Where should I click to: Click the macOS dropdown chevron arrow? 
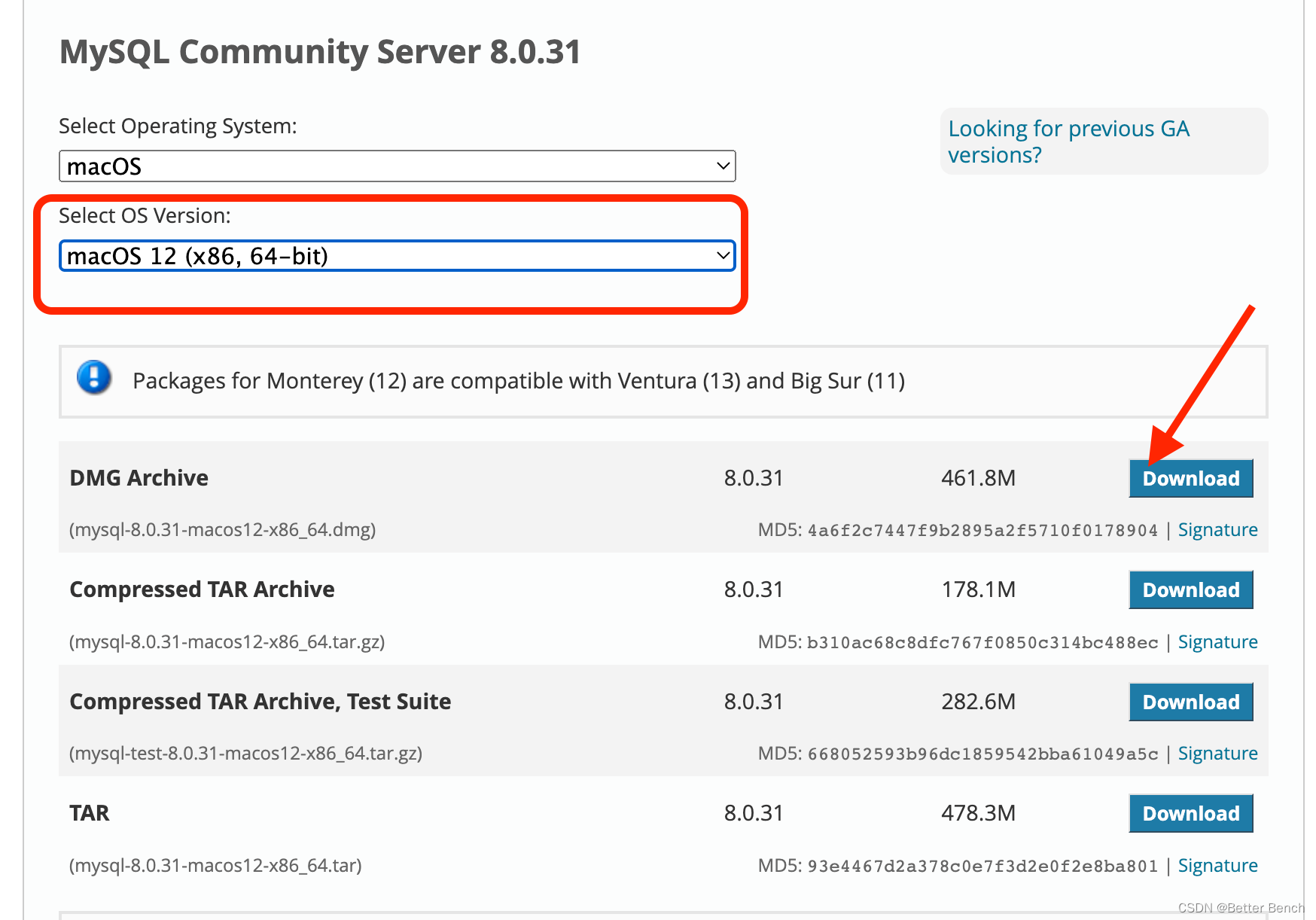pos(723,166)
